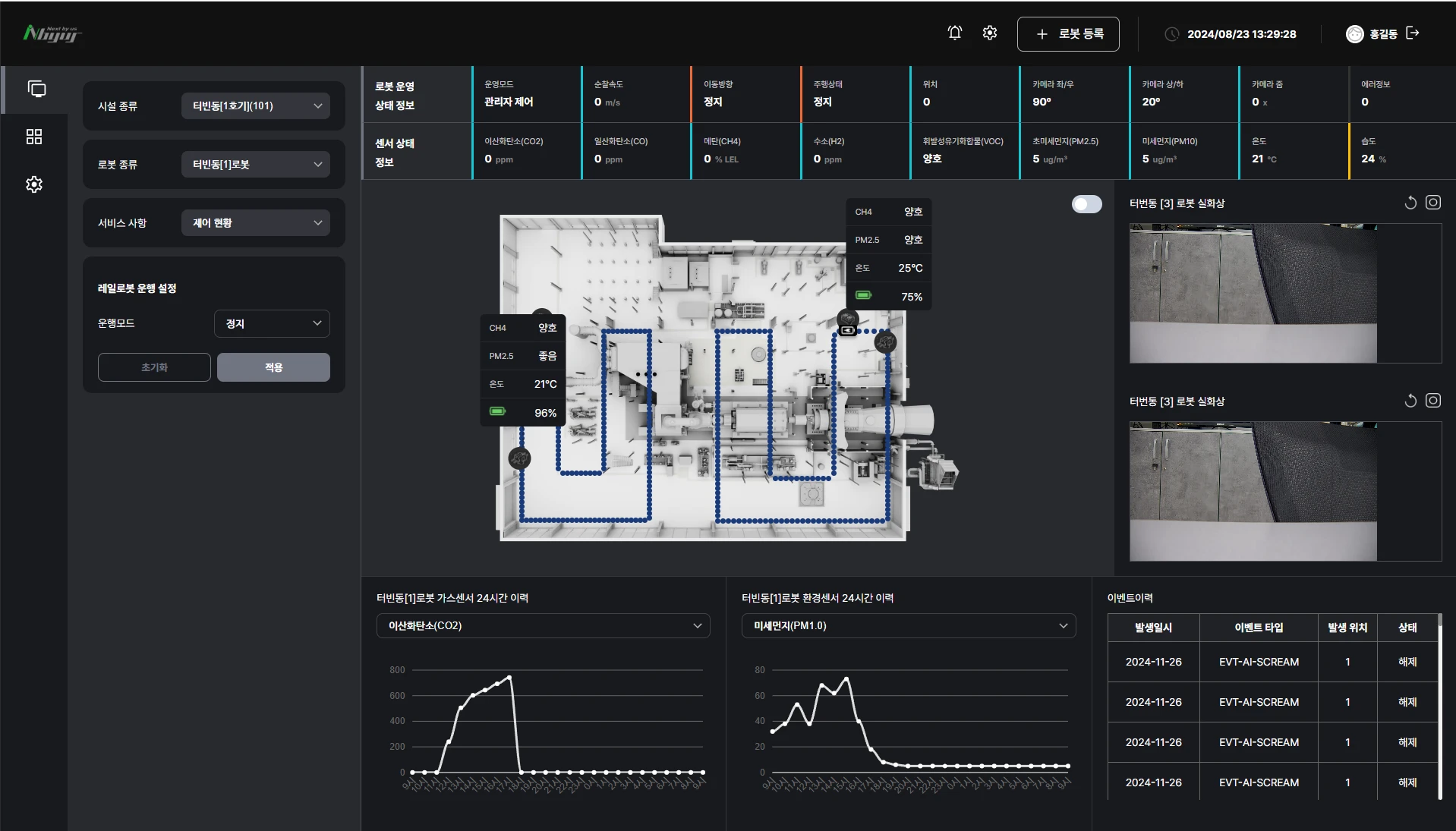Viewport: 1456px width, 831px height.
Task: Click the camera robot icon on the rail path
Action: point(847,330)
